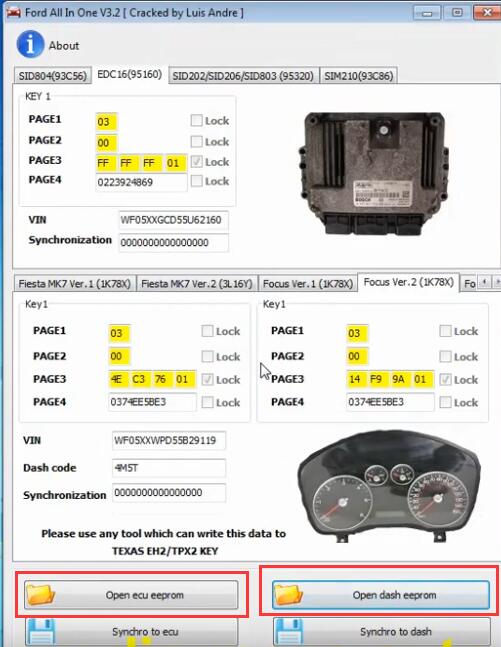Click right dash PAGE3 value 14
Image resolution: width=501 pixels, height=647 pixels.
click(357, 379)
